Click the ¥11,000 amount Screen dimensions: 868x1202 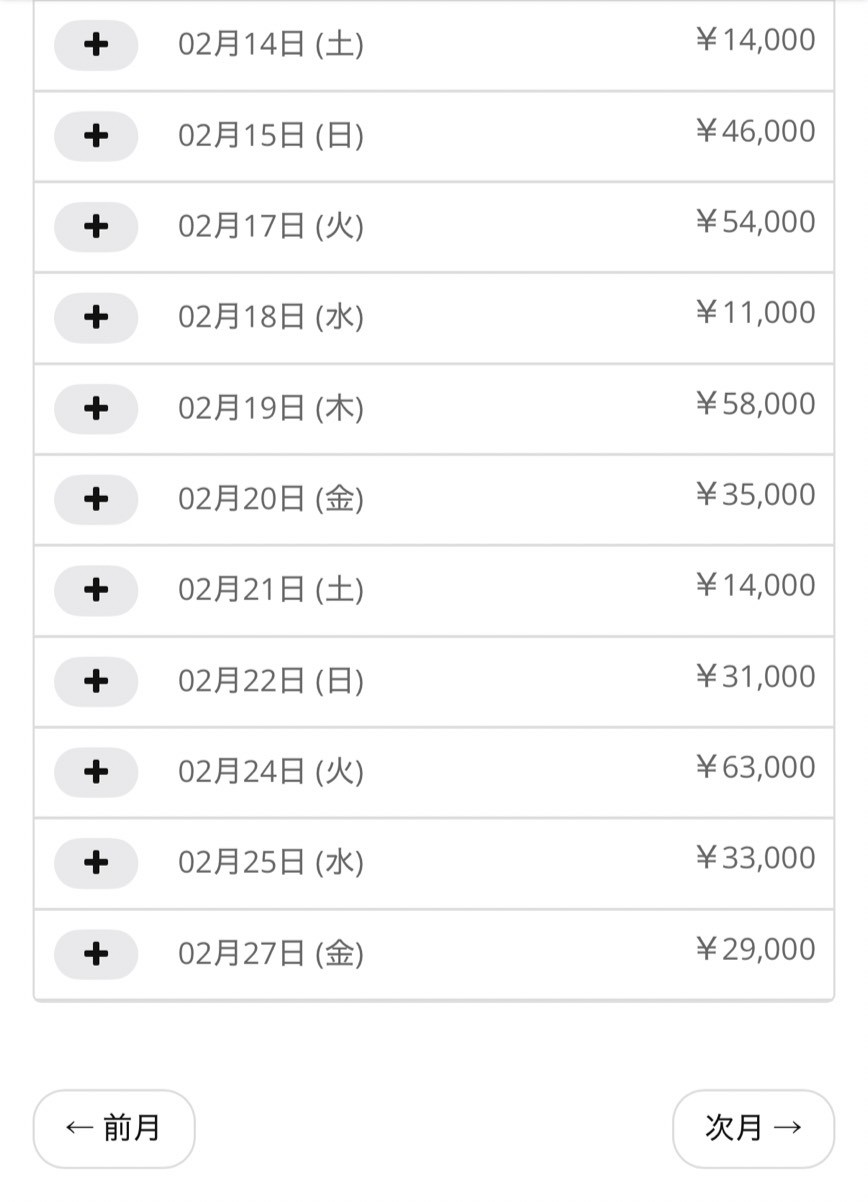click(755, 313)
